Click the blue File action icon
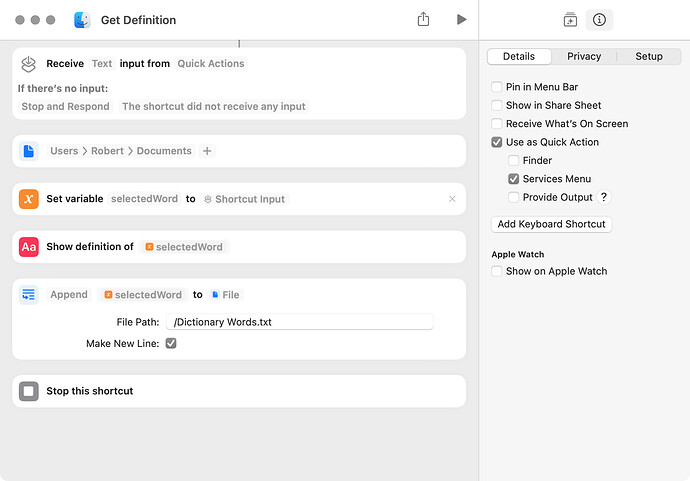690x481 pixels. [29, 151]
